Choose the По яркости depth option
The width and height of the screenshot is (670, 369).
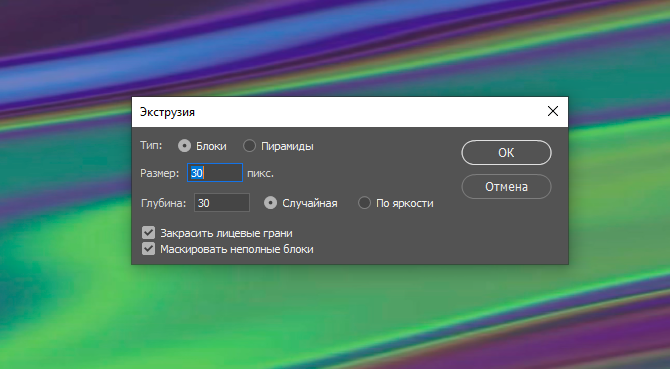click(364, 203)
